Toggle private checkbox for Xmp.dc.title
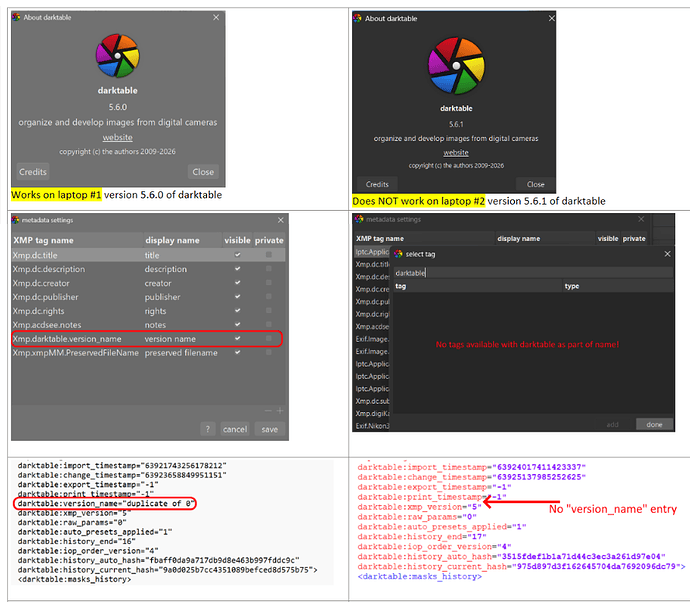This screenshot has width=690, height=602. coord(269,254)
